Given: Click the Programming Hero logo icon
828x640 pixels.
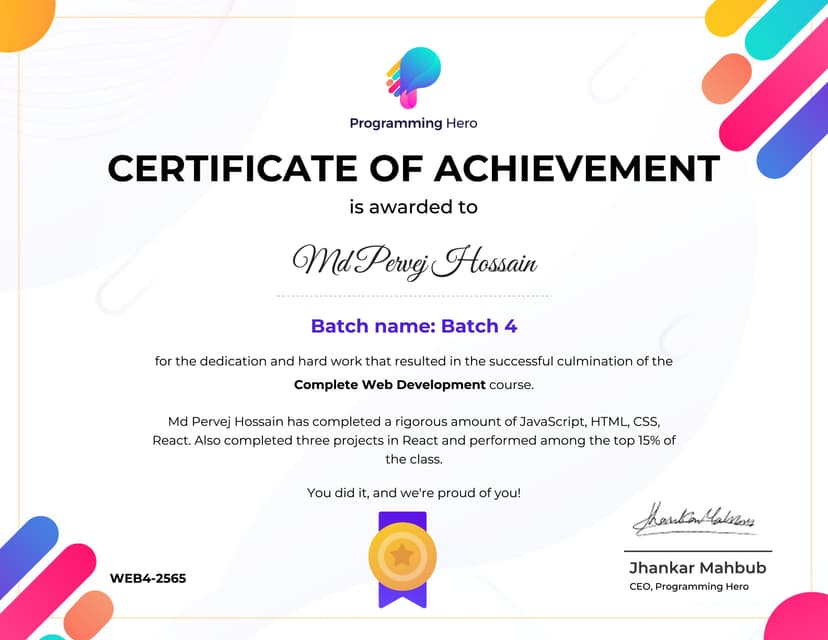Looking at the screenshot, I should coord(414,77).
